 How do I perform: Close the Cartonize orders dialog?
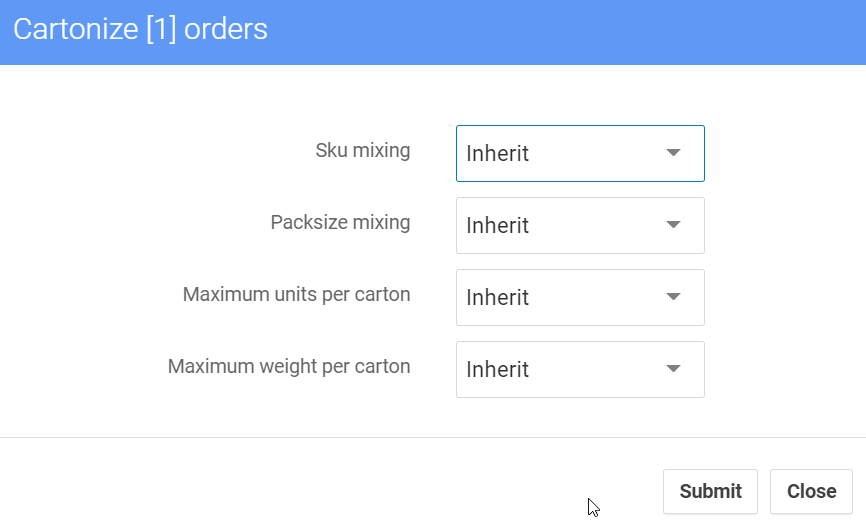811,491
